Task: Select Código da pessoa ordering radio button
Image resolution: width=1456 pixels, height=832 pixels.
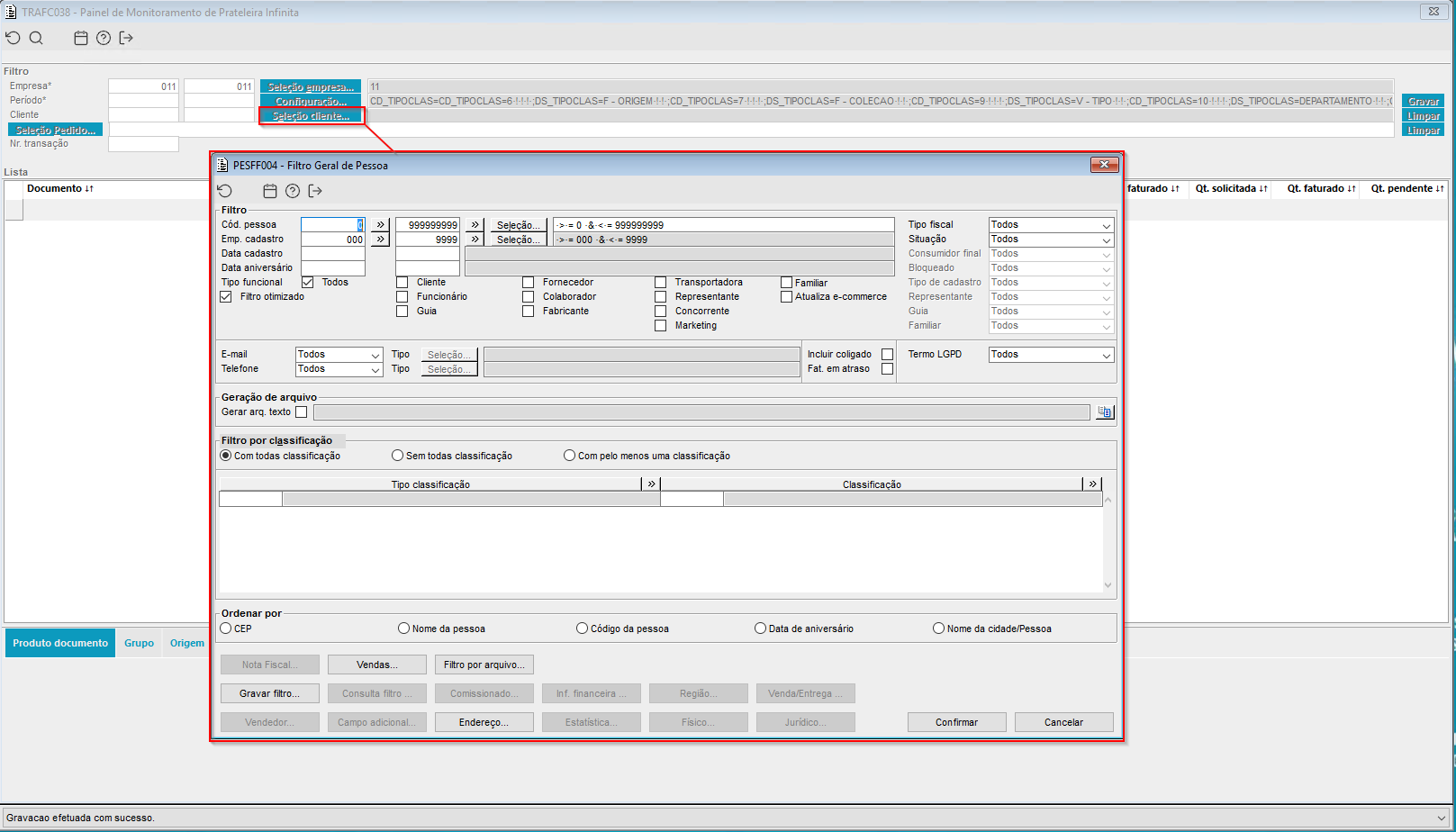Action: (x=582, y=629)
